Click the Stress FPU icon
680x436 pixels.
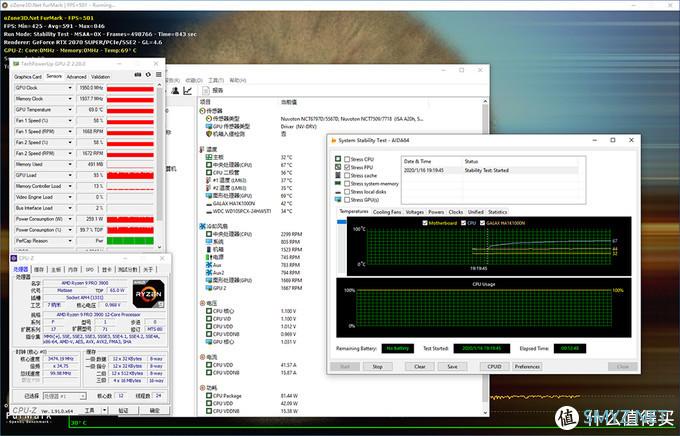point(338,167)
